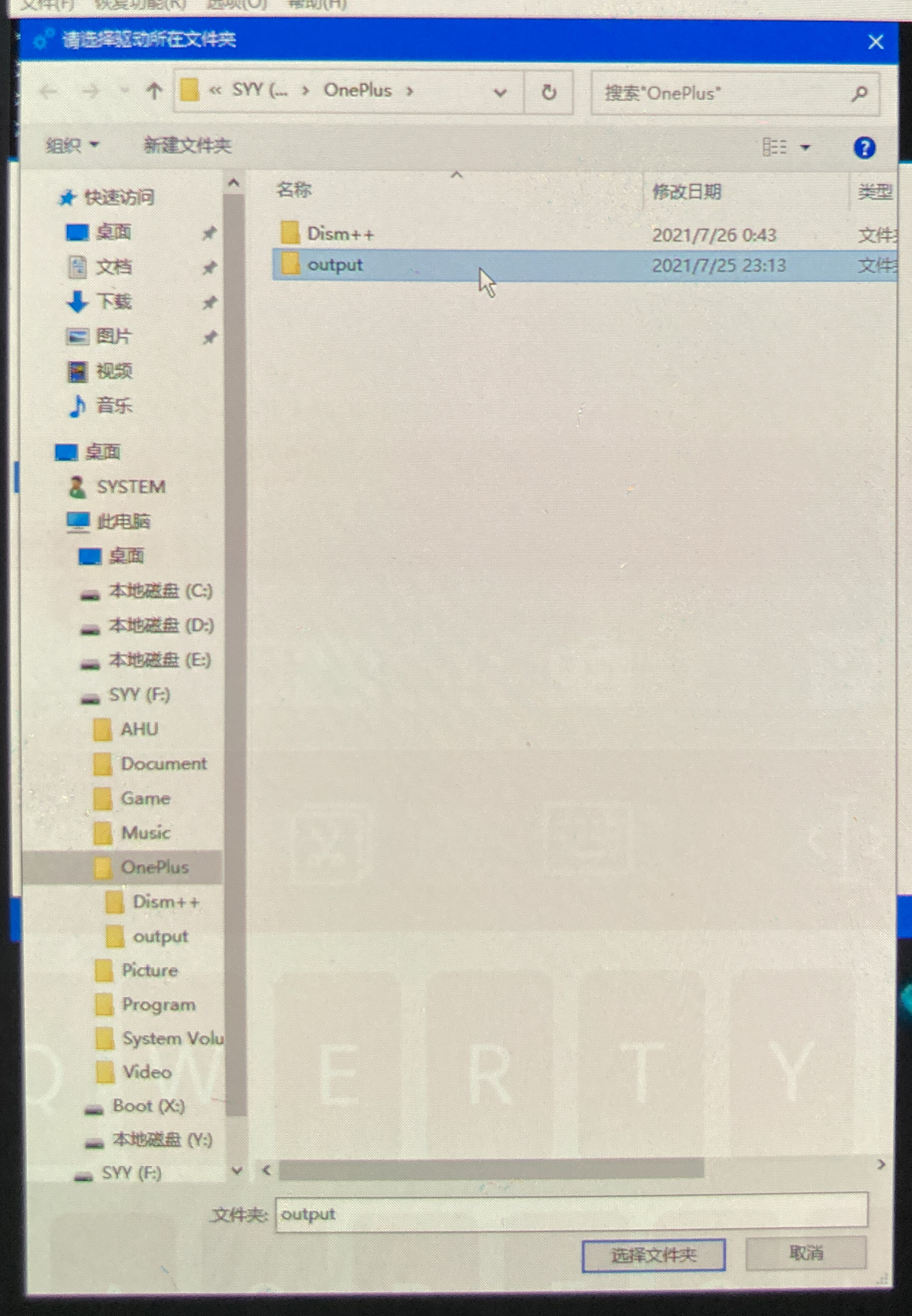
Task: Open local disk (C:) in the tree
Action: click(160, 590)
